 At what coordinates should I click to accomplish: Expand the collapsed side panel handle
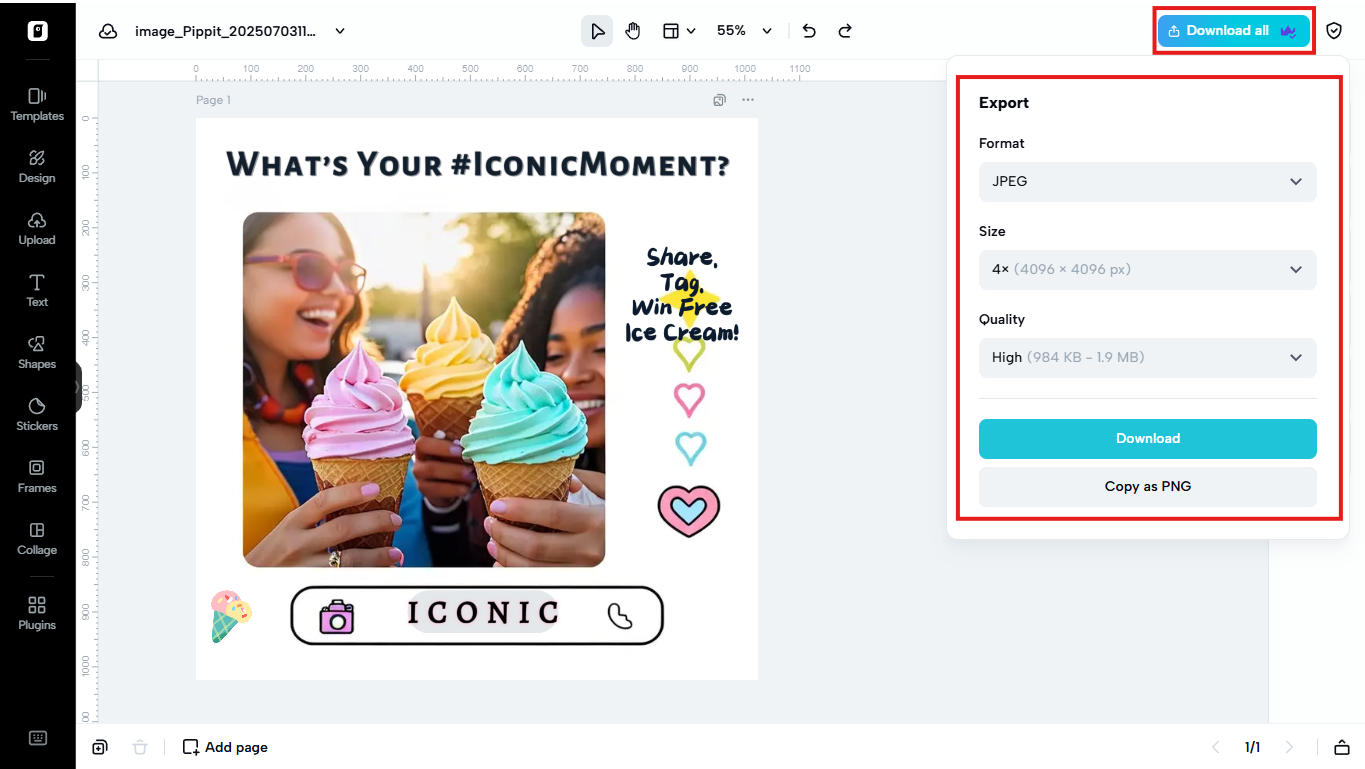(78, 387)
